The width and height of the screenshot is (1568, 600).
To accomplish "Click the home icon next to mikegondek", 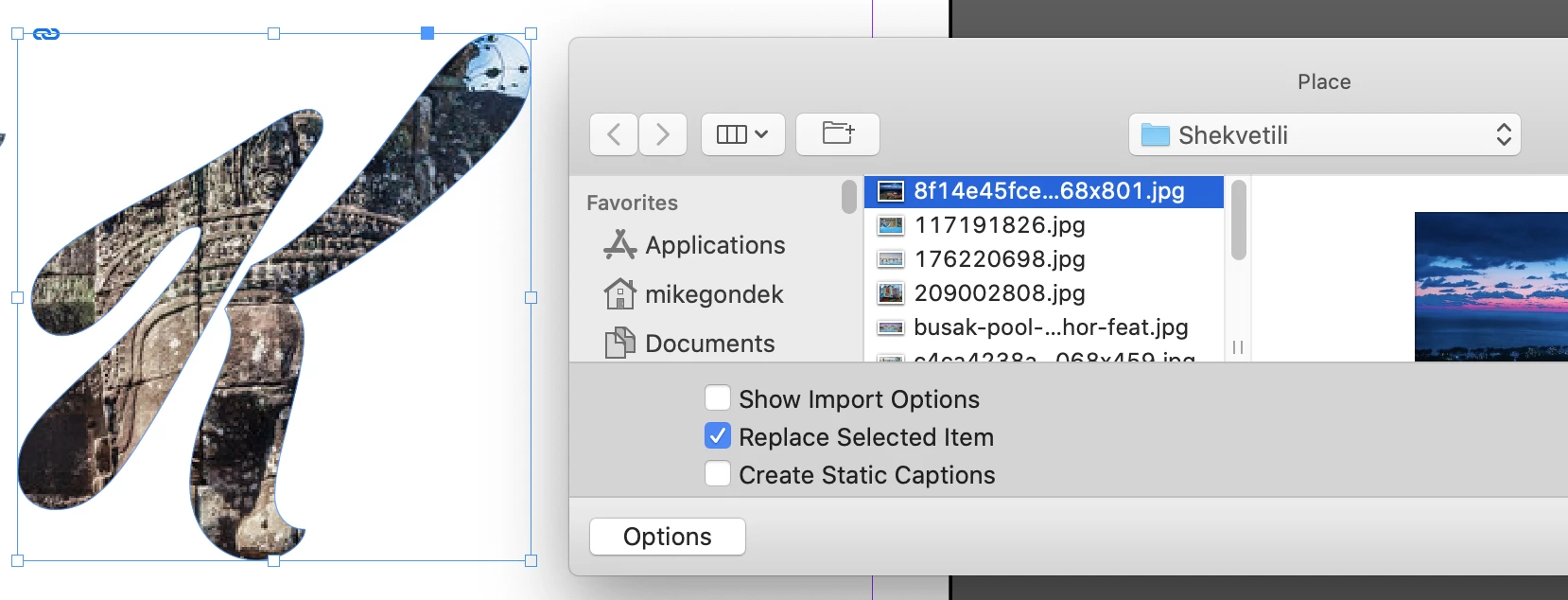I will pyautogui.click(x=619, y=294).
